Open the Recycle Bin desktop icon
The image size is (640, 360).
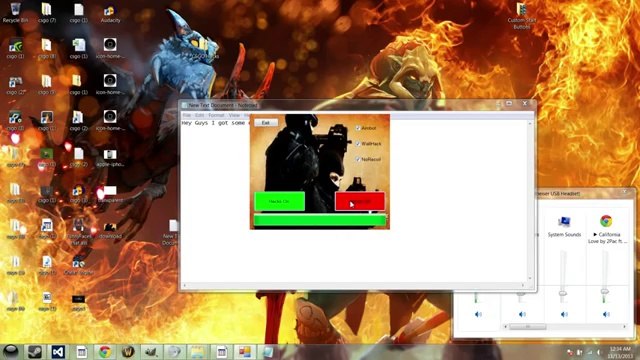click(15, 12)
